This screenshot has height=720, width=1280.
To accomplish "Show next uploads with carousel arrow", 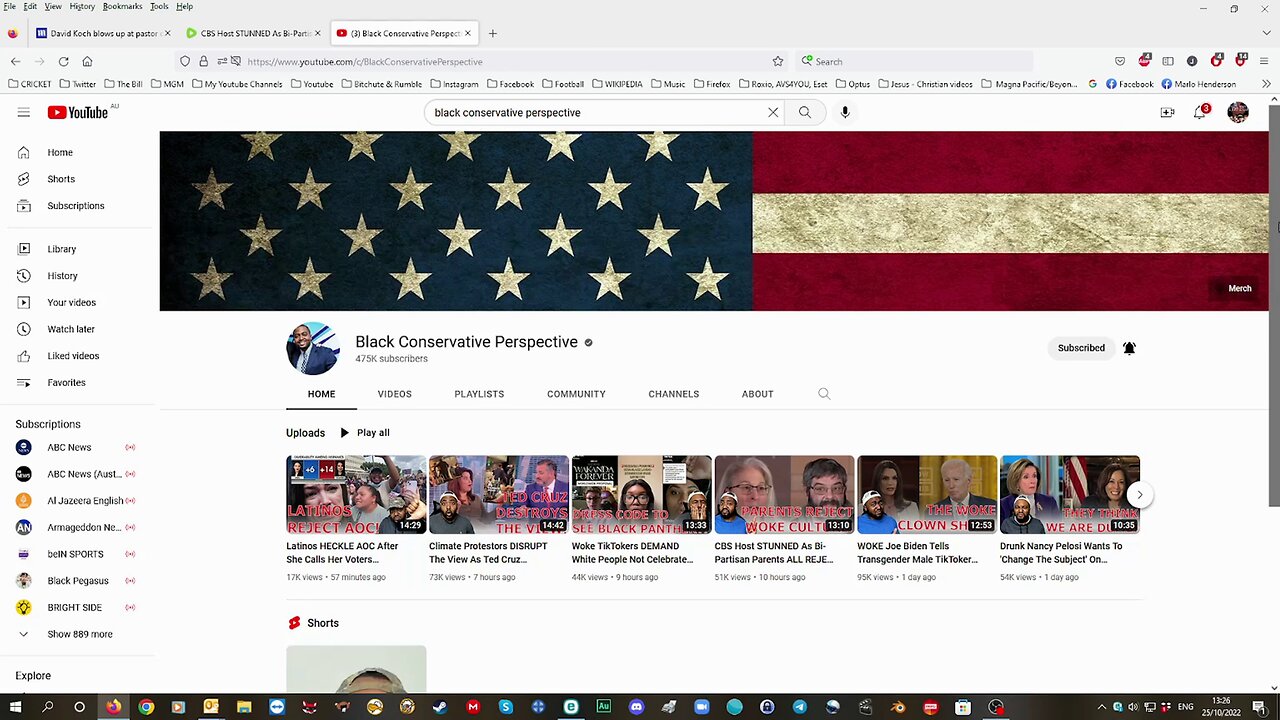I will 1139,495.
